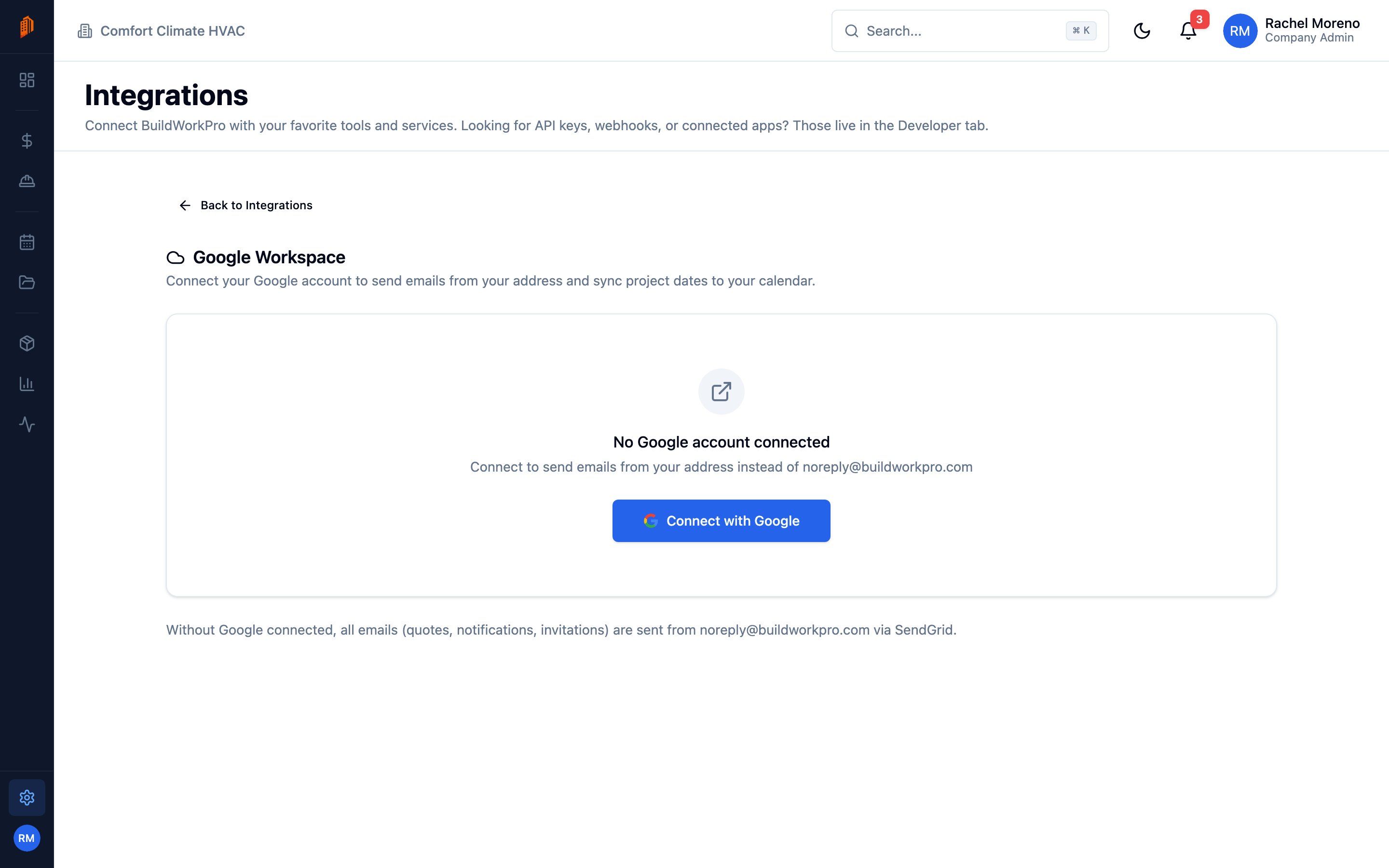
Task: Click the Search input field
Action: click(970, 31)
